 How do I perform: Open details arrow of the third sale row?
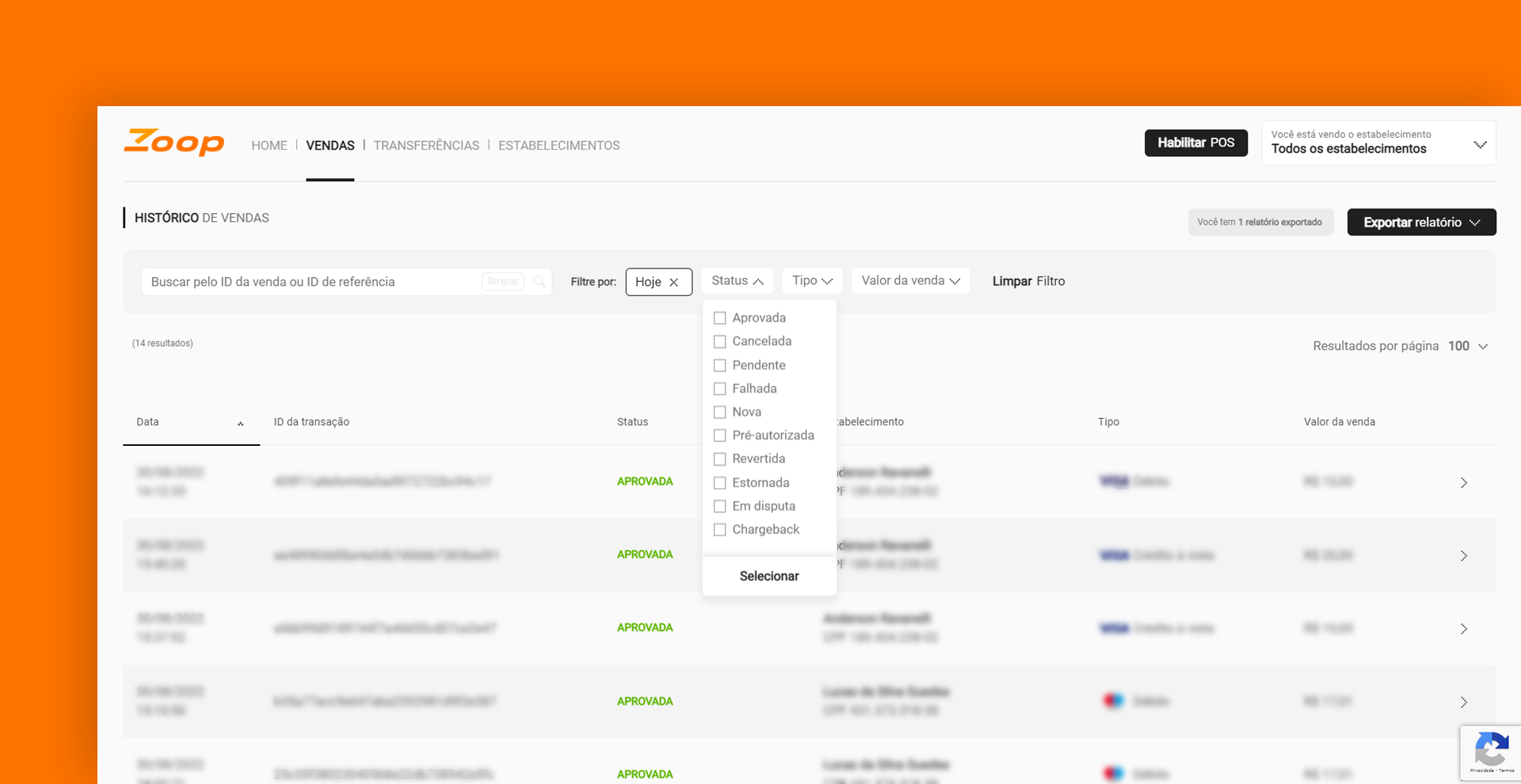pos(1464,629)
